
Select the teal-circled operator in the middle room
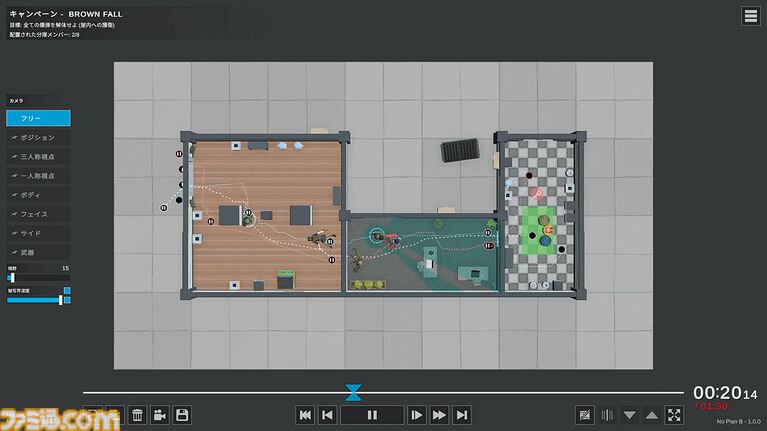[x=377, y=236]
